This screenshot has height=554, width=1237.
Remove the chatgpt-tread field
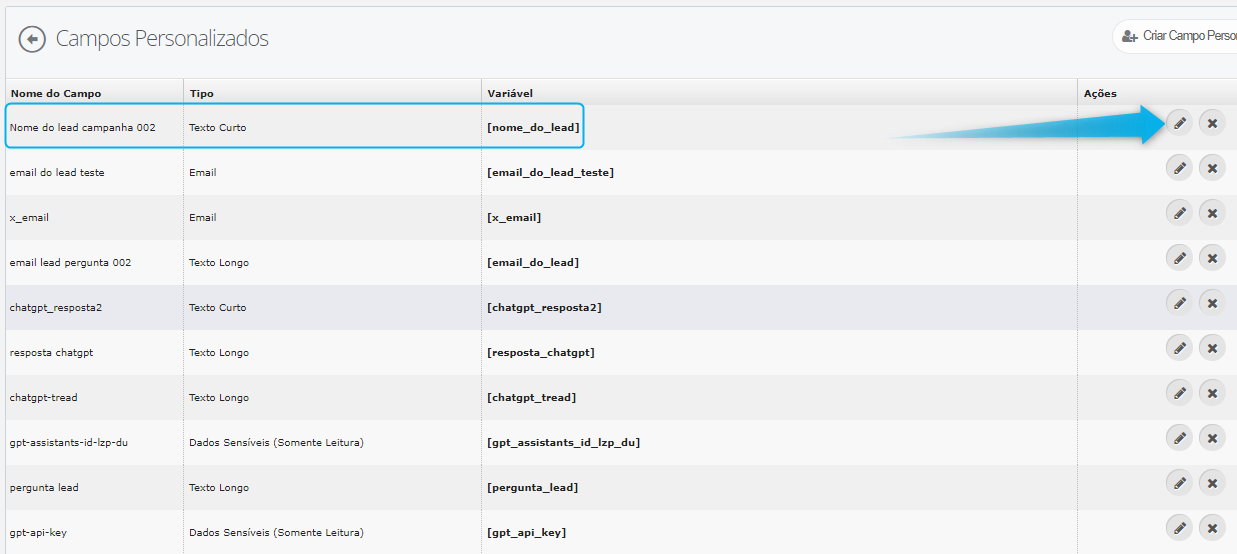(x=1212, y=392)
